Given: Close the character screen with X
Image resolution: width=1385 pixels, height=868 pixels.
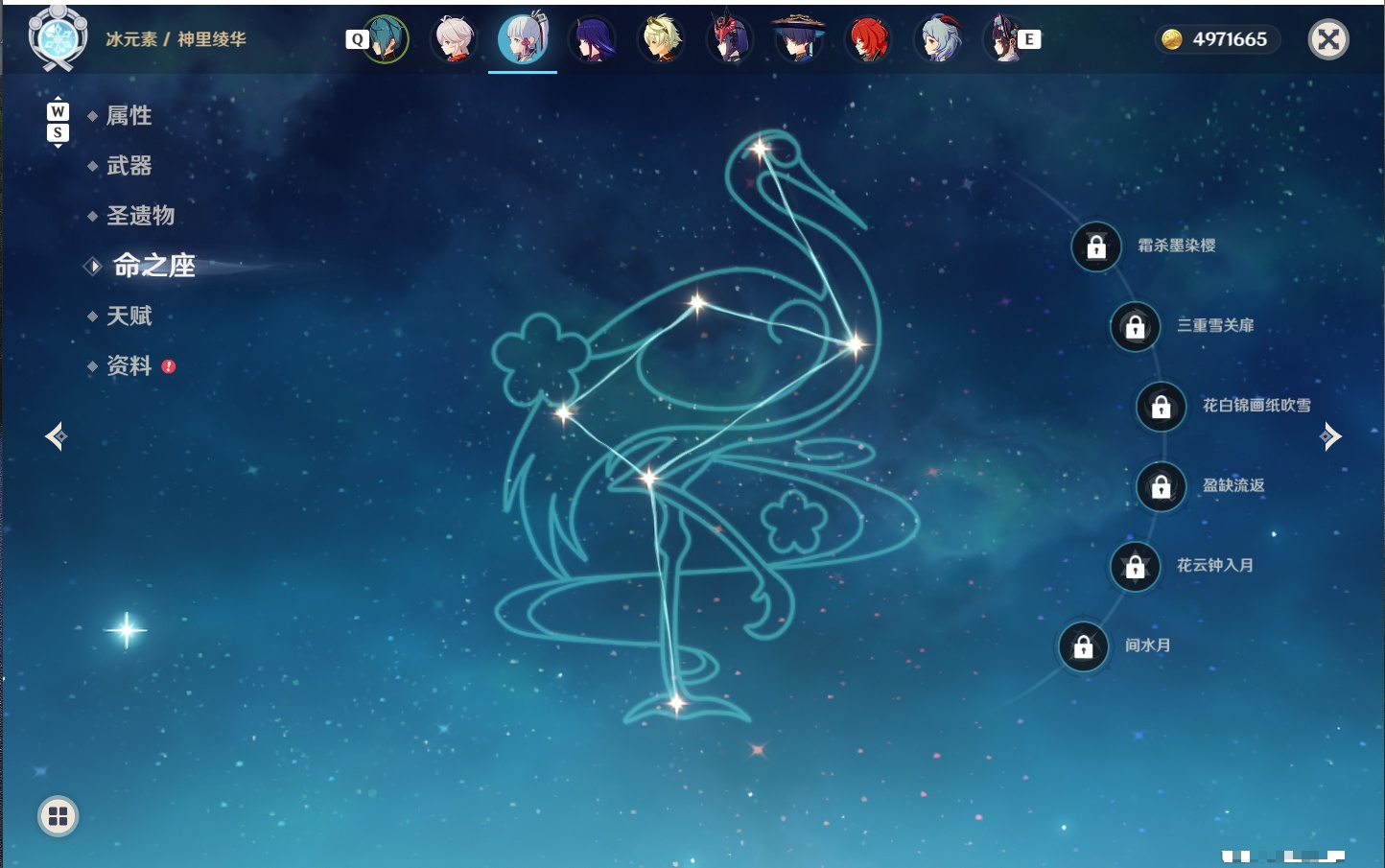Looking at the screenshot, I should [x=1328, y=39].
